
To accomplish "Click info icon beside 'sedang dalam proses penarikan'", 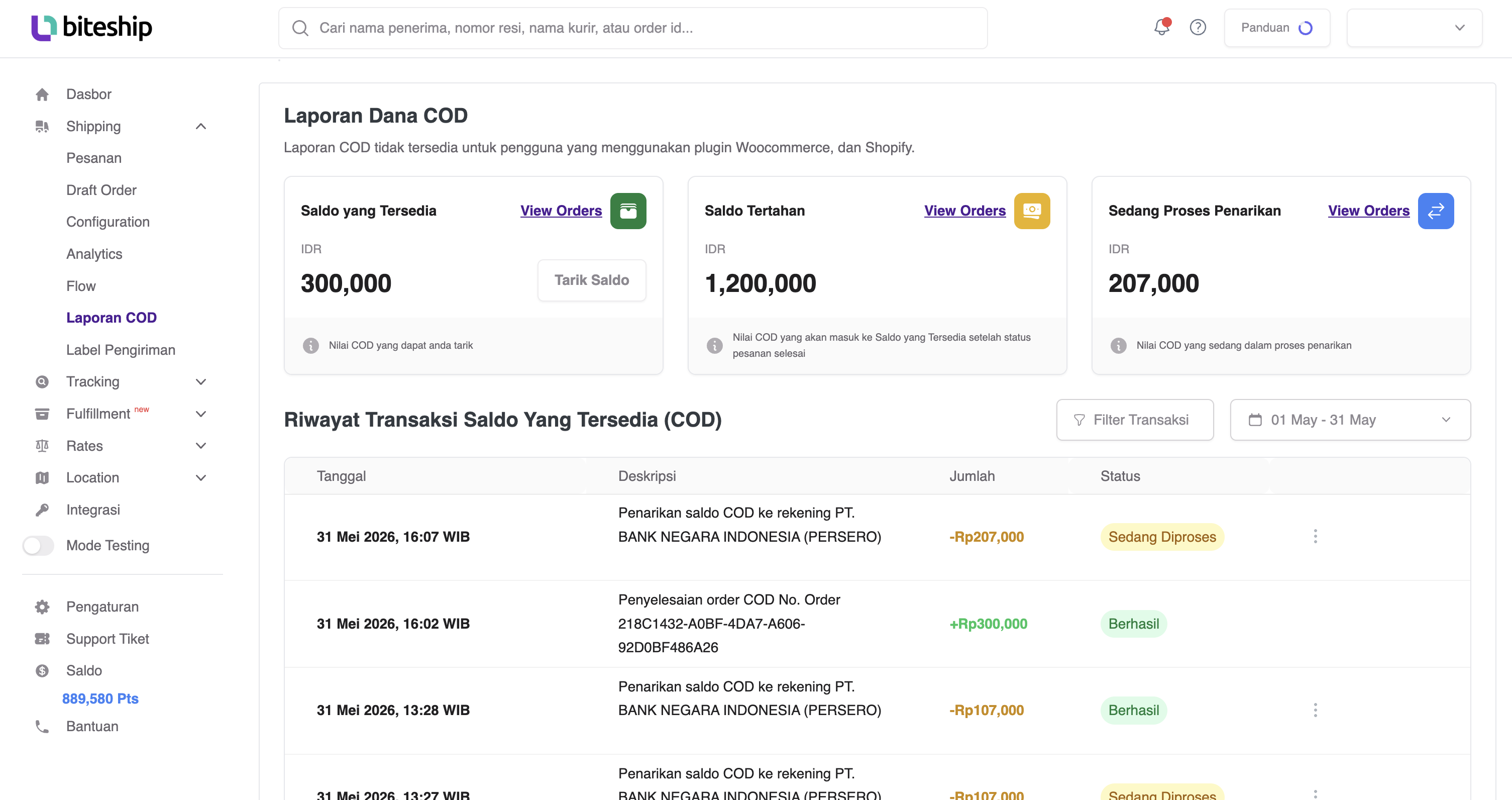I will tap(1118, 345).
